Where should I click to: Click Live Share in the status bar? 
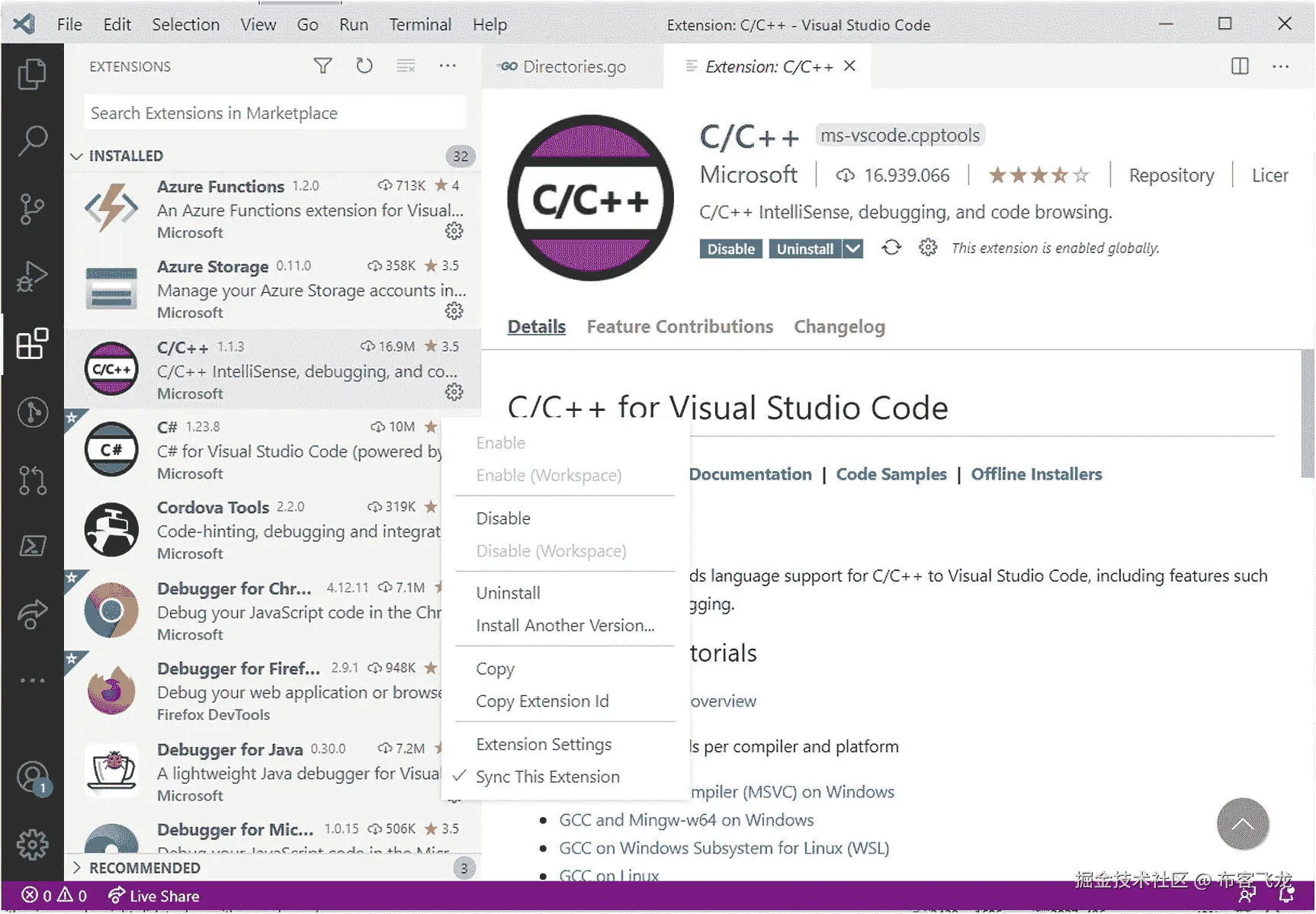coord(154,896)
